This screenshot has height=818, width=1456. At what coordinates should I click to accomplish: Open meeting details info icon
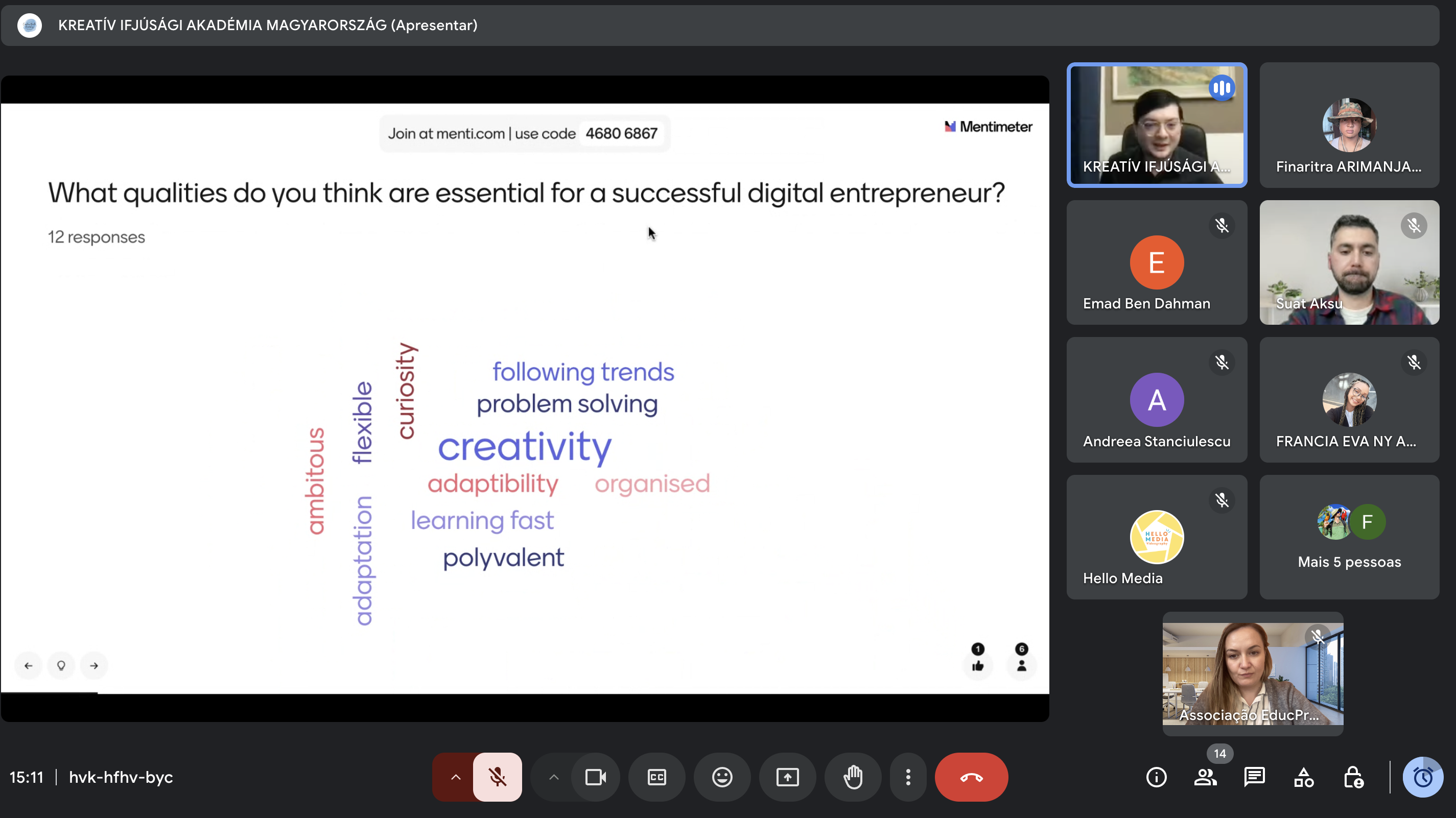1156,777
